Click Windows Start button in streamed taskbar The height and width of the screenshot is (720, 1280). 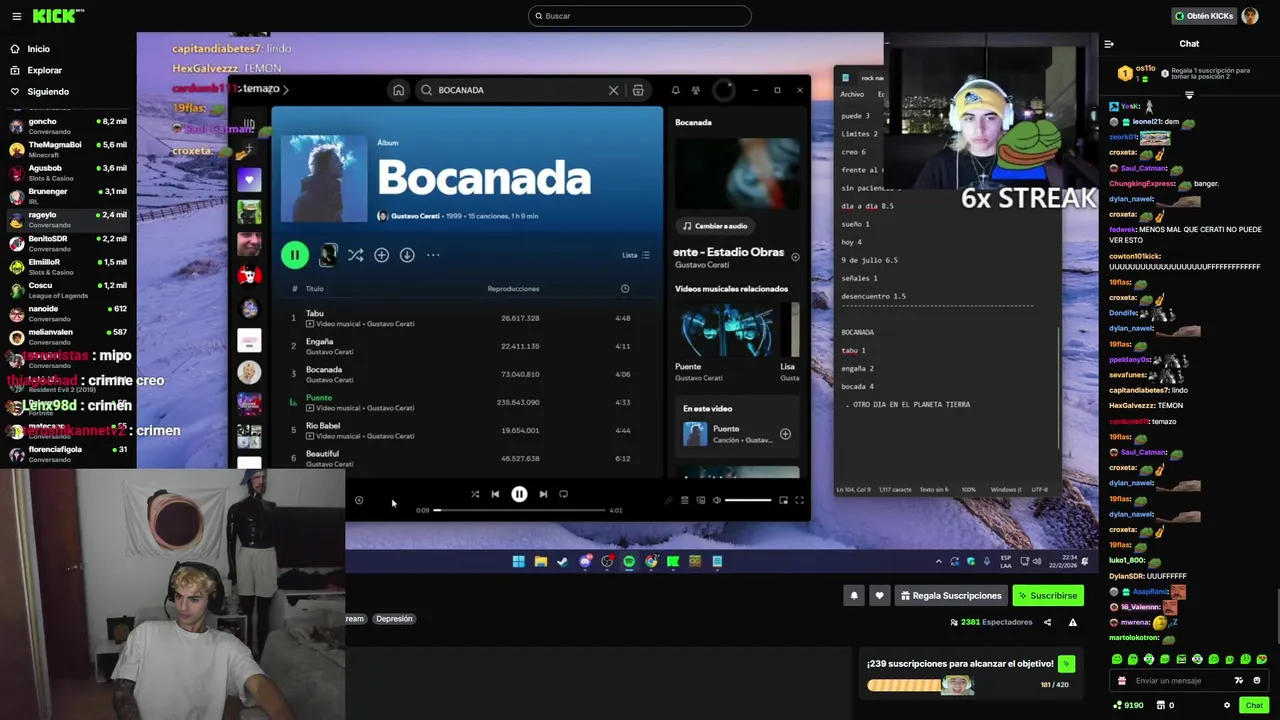(518, 562)
